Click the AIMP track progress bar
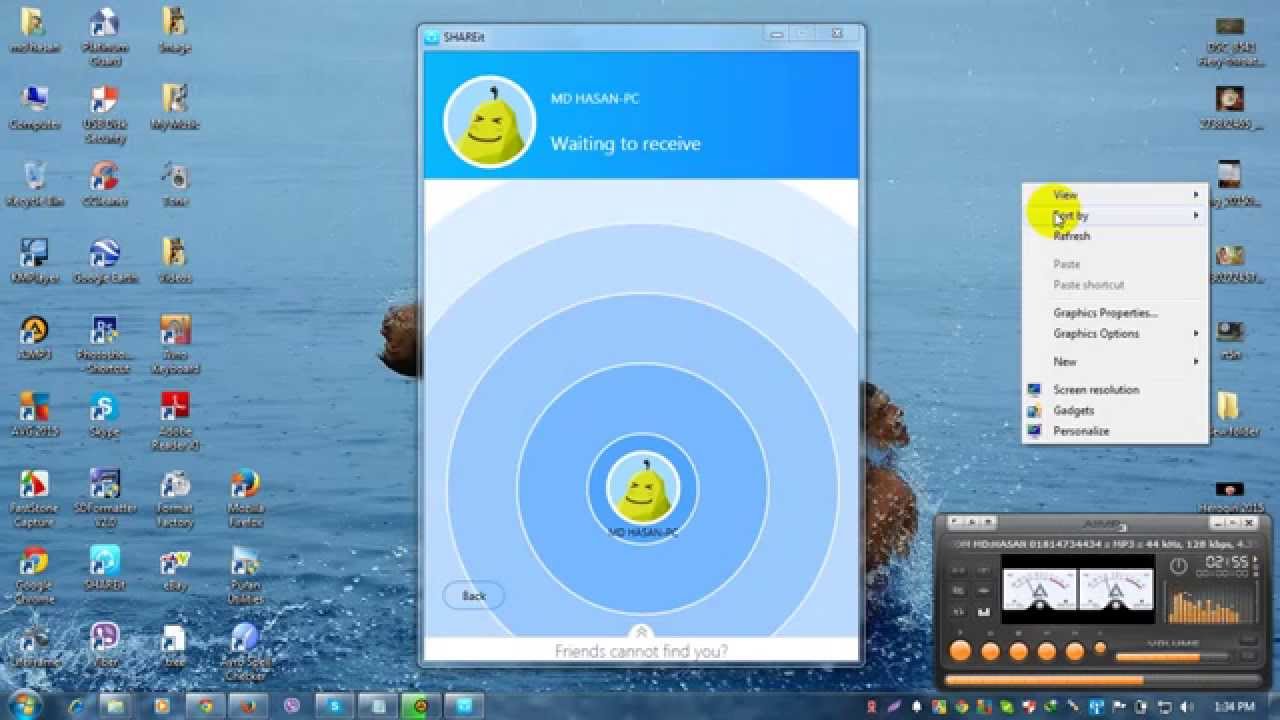The width and height of the screenshot is (1280, 720). [x=1102, y=680]
